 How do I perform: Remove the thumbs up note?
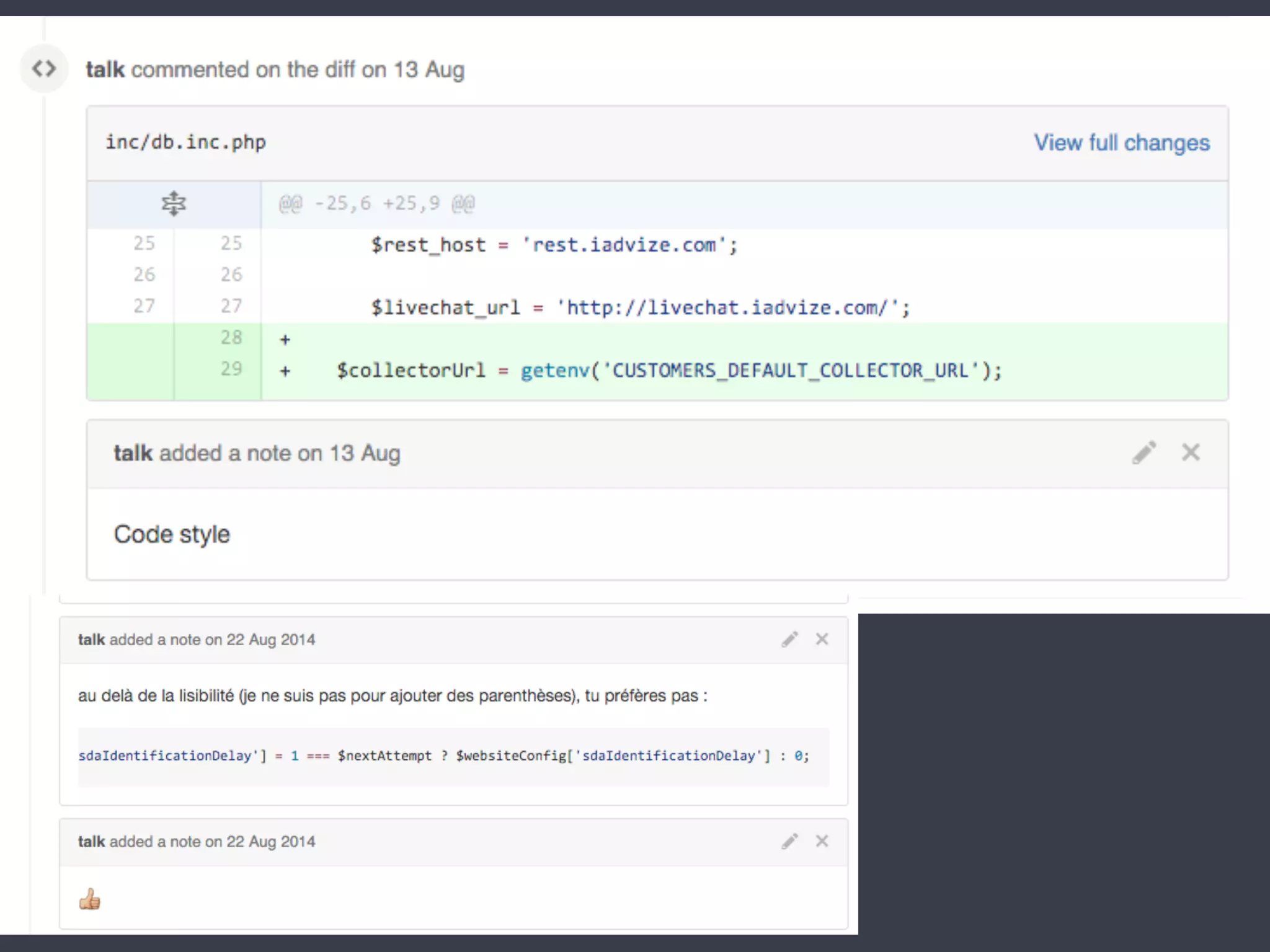click(x=822, y=841)
